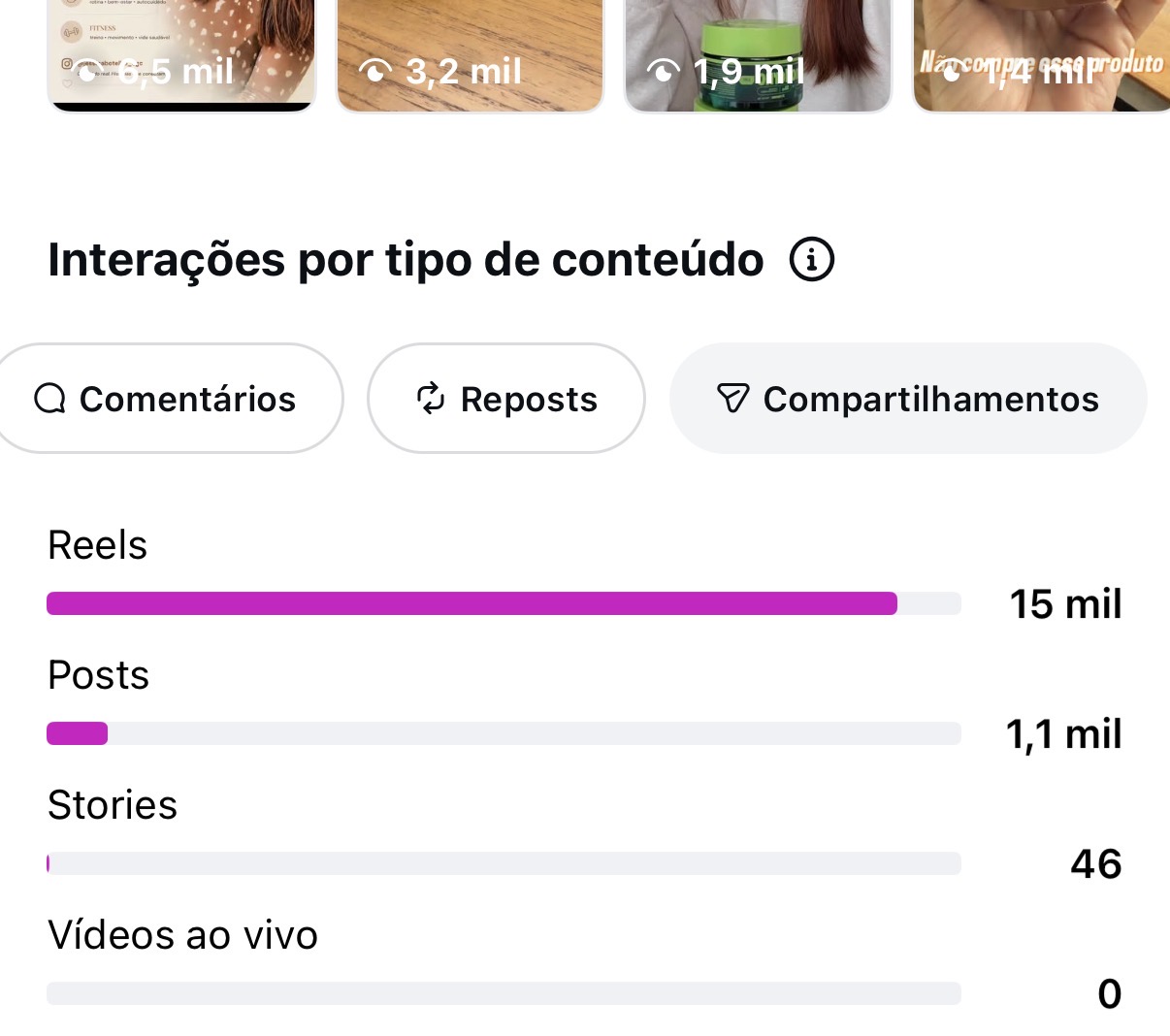Click the Reels purple progress bar
Screen dimensions: 1170x1036
pyautogui.click(x=471, y=603)
